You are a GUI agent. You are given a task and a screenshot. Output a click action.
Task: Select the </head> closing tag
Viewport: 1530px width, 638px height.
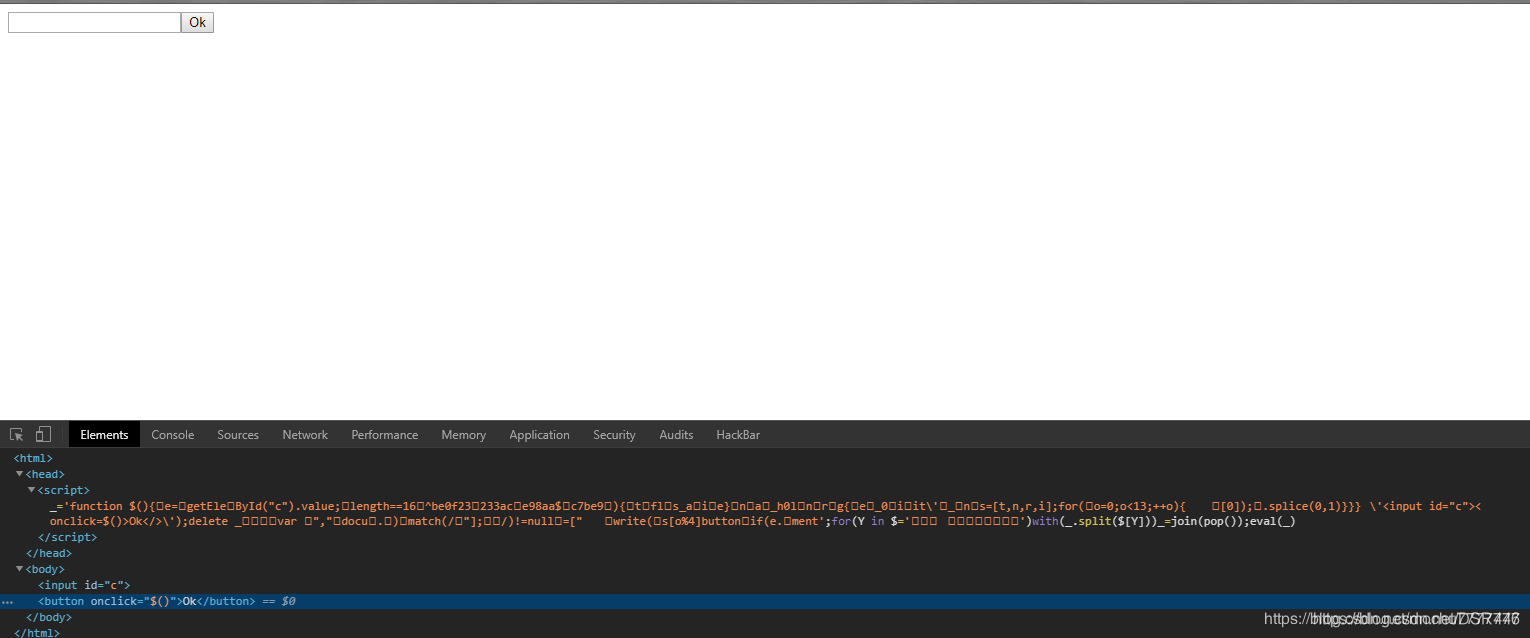[49, 553]
